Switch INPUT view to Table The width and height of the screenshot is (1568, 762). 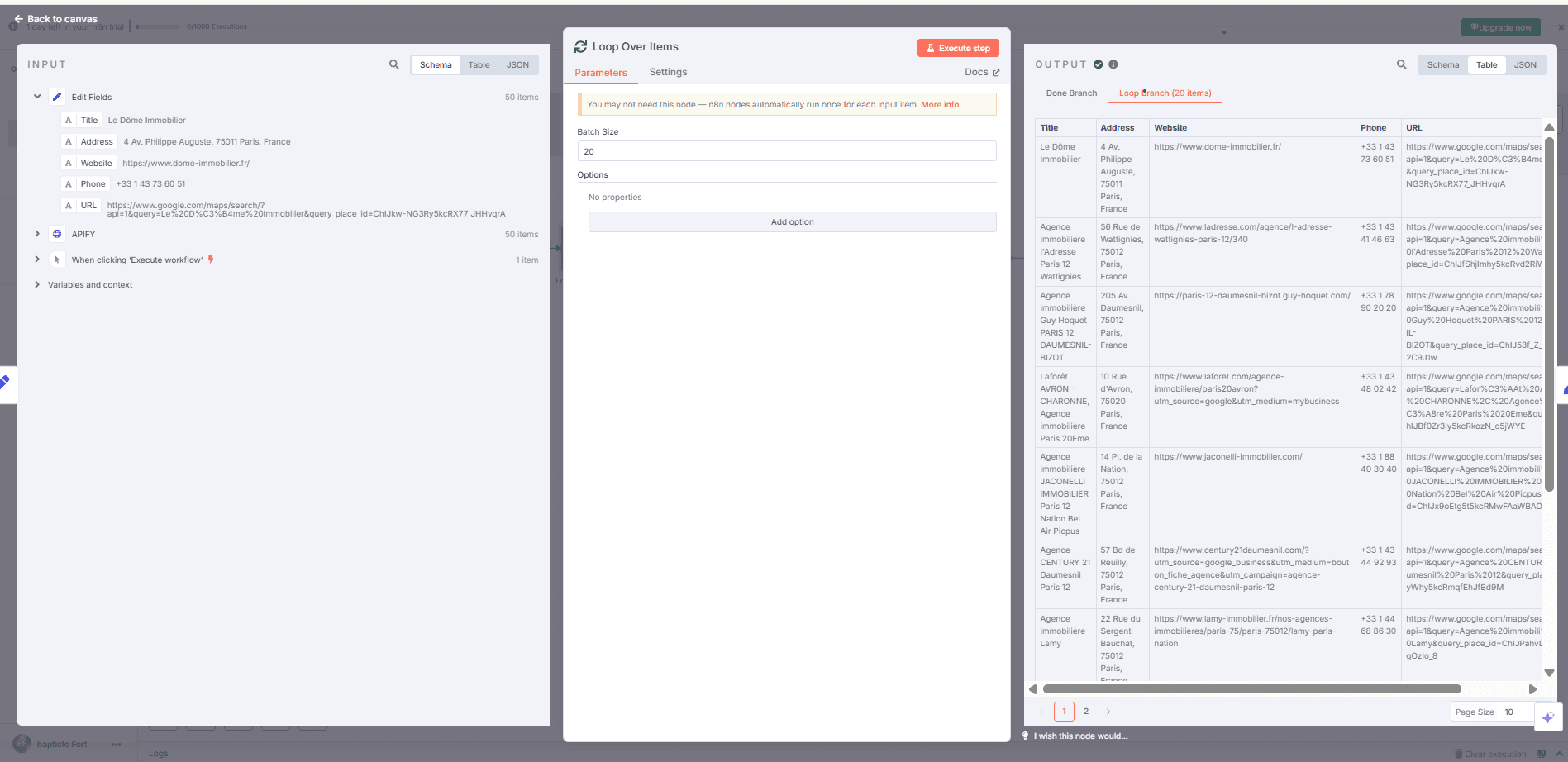479,64
